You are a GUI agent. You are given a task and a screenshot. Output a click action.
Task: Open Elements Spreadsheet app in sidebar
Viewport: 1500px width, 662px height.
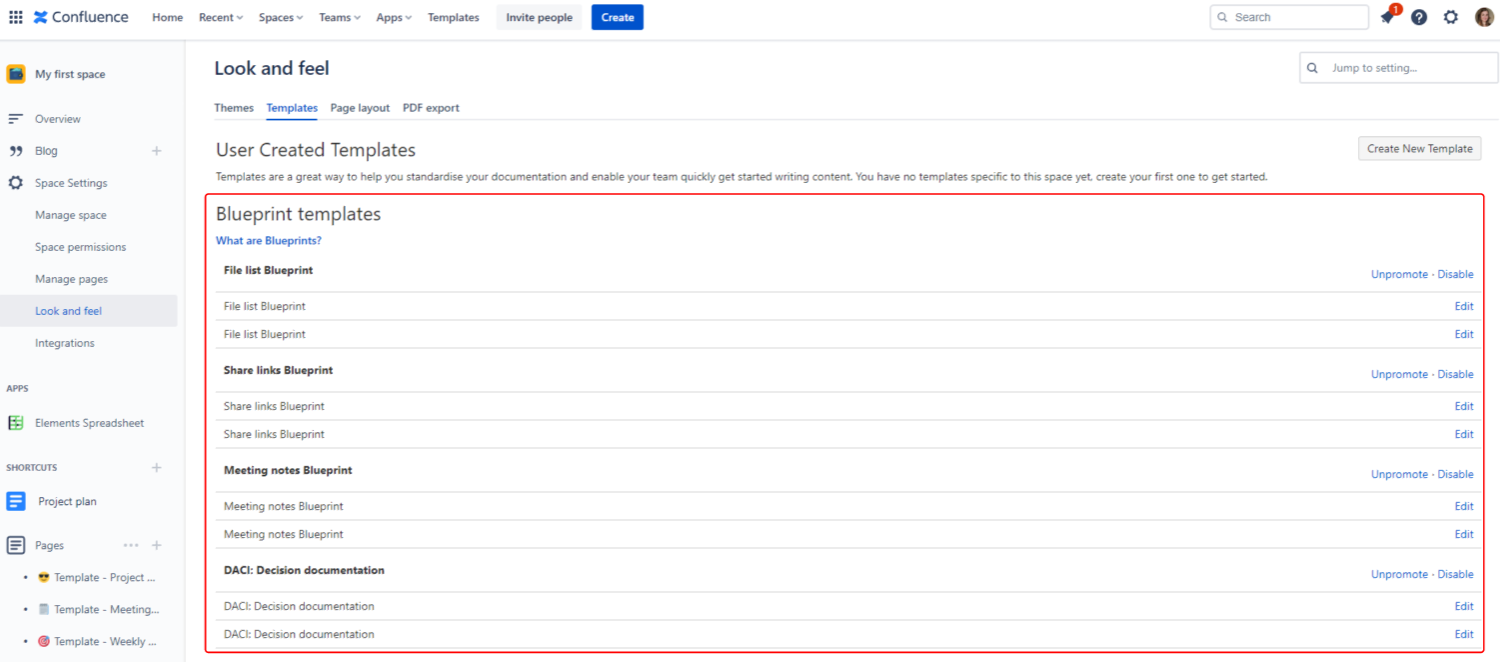89,423
